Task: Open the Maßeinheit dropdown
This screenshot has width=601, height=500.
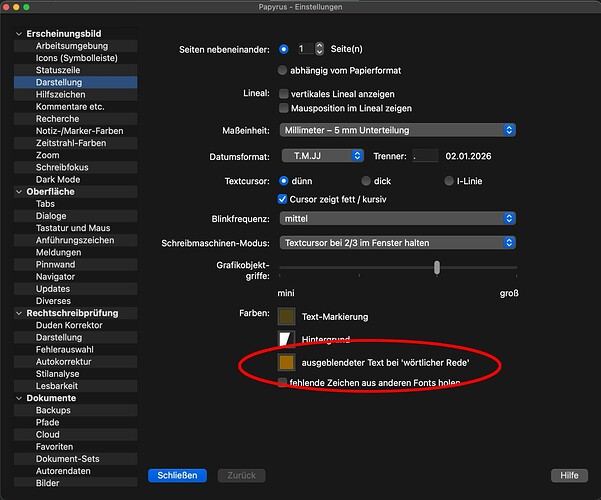Action: (397, 130)
